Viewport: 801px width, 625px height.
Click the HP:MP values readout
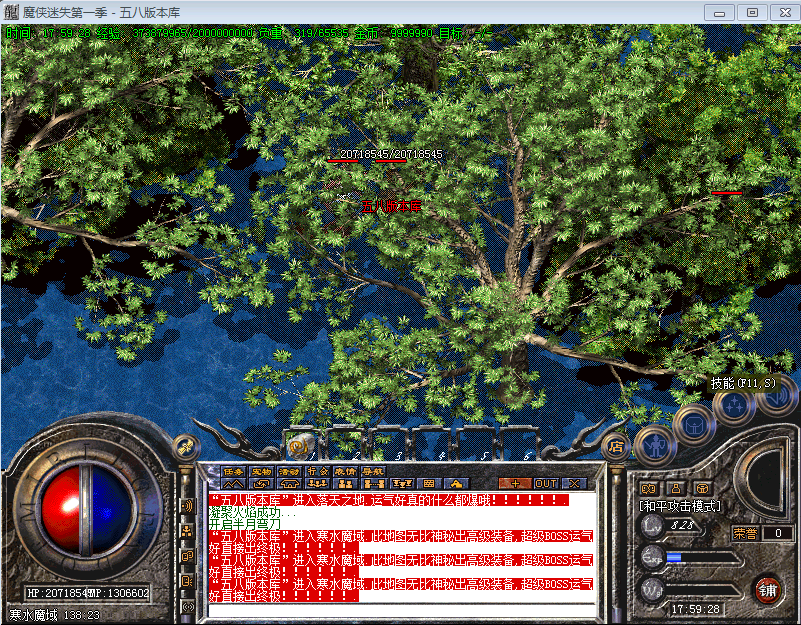coord(88,593)
